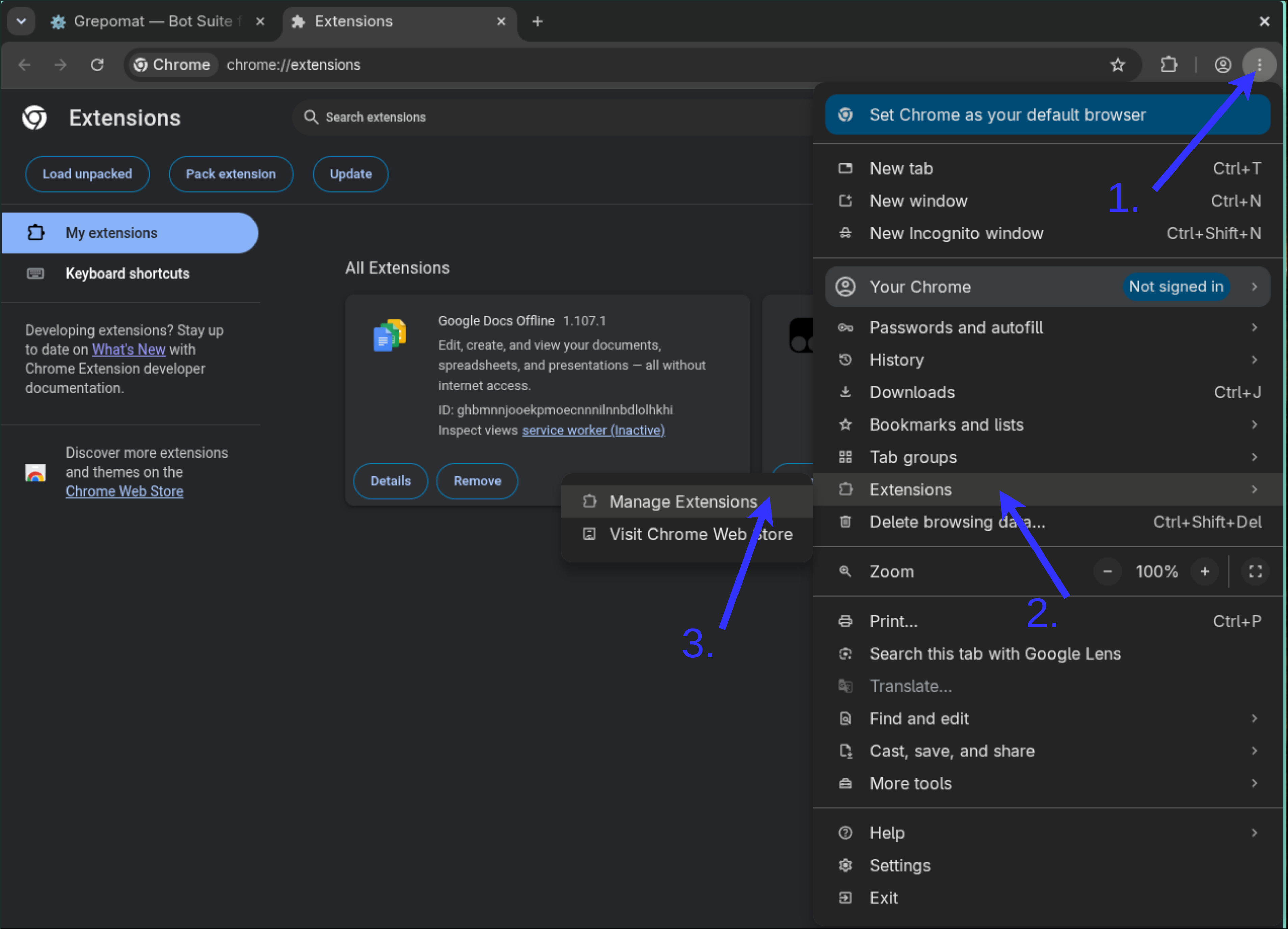Open a new tab with plus button
1288x929 pixels.
537,22
